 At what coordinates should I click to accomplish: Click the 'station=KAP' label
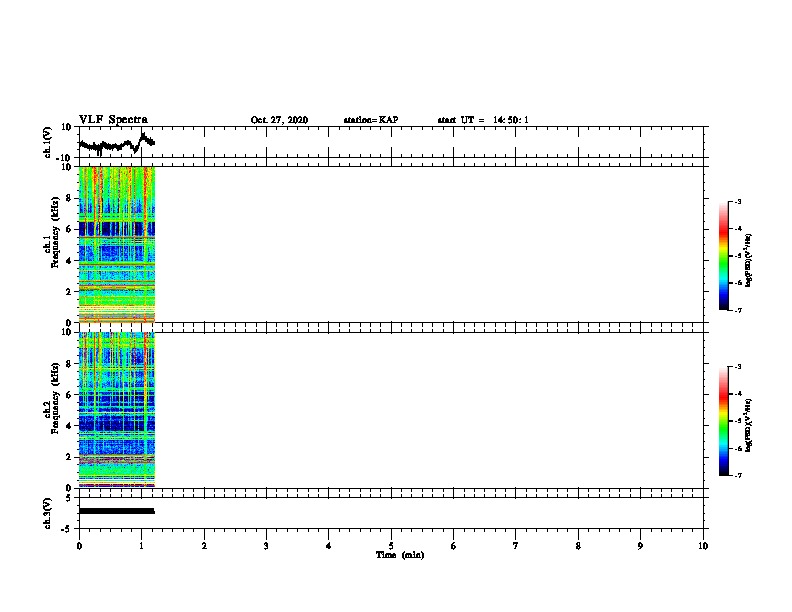371,120
